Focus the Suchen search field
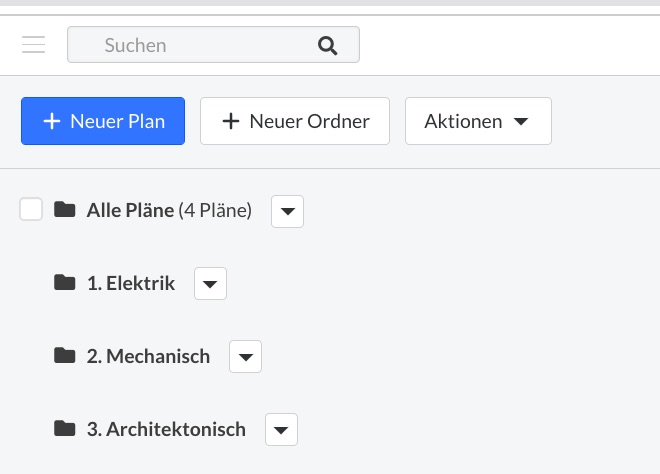Image resolution: width=660 pixels, height=474 pixels. point(213,45)
